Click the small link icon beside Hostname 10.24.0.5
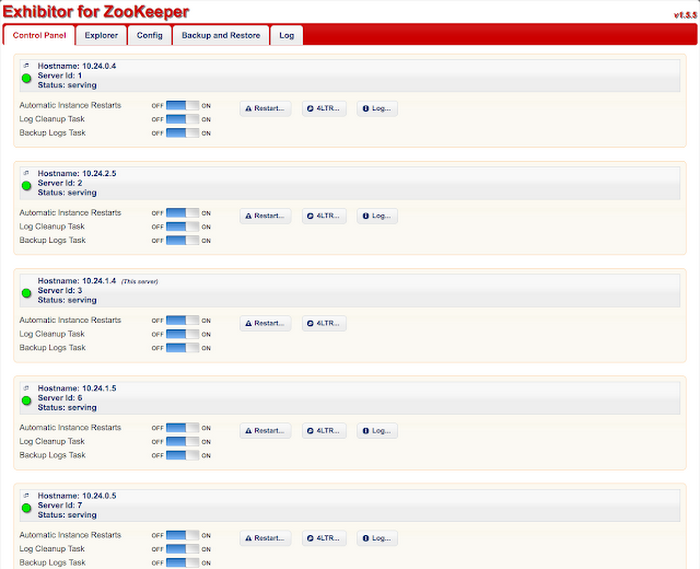The height and width of the screenshot is (569, 700). [26, 495]
